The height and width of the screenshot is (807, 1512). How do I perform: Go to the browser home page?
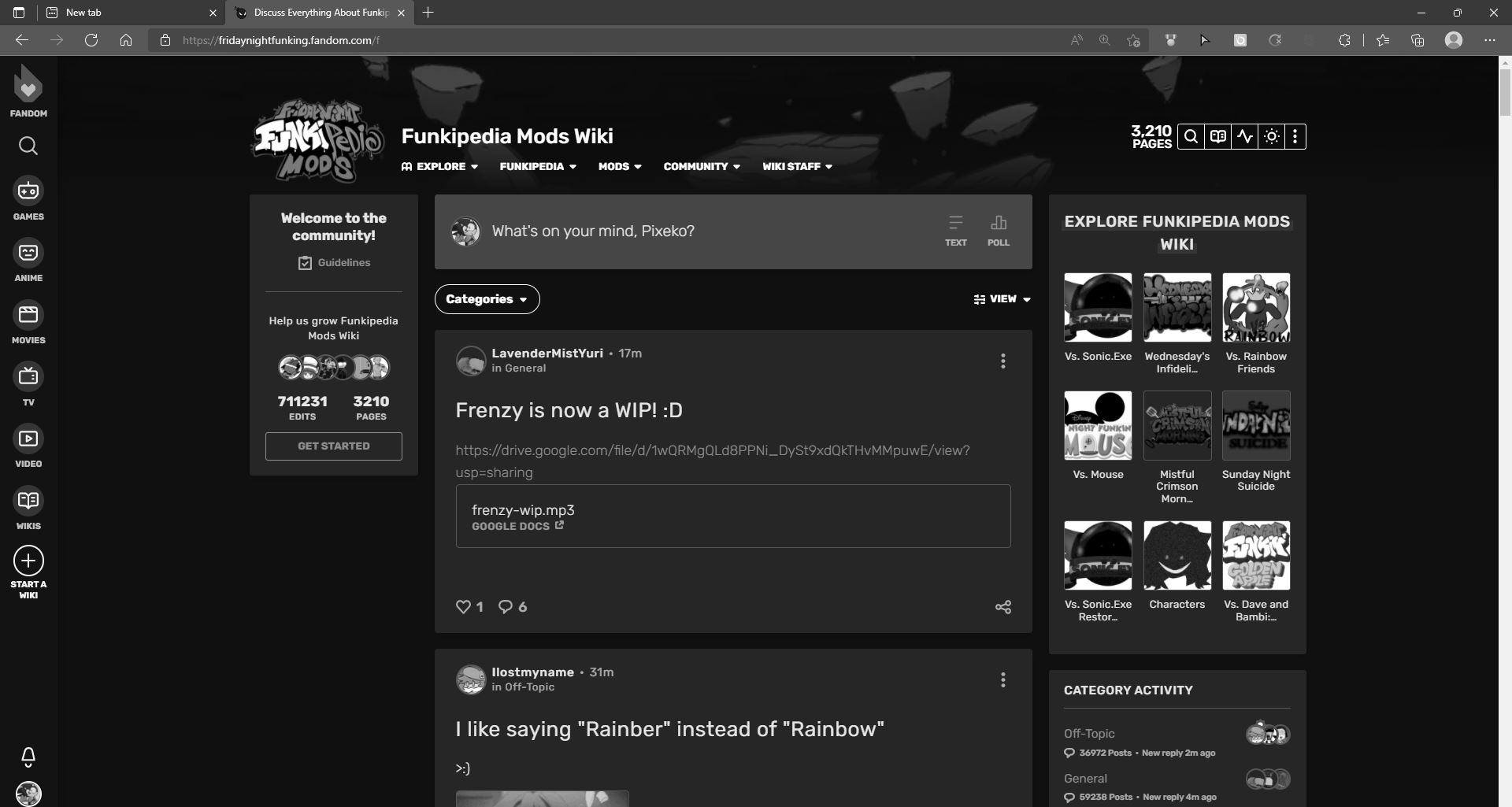126,40
